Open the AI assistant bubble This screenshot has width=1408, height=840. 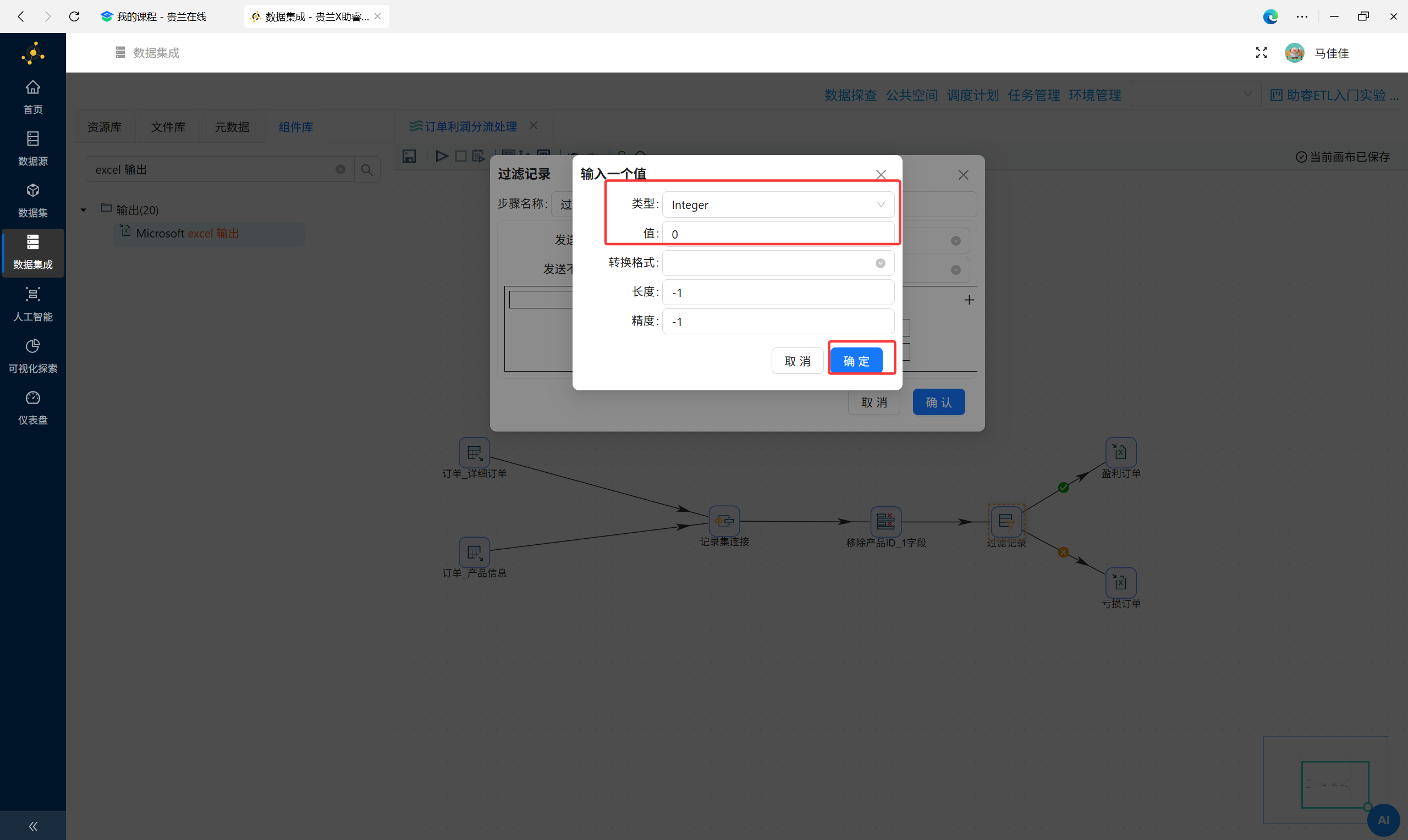point(1384,820)
